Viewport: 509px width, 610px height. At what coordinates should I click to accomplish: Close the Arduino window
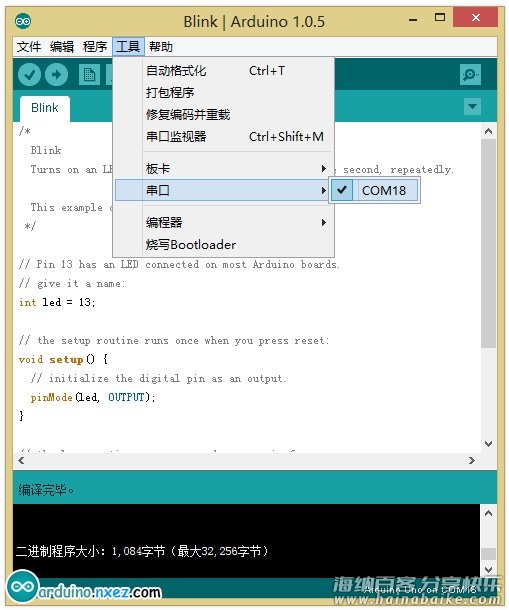coord(476,18)
